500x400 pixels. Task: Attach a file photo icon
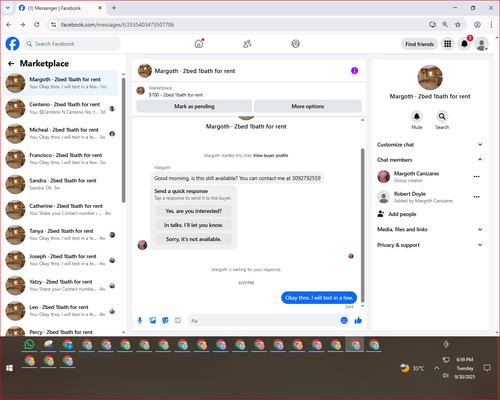[153, 320]
